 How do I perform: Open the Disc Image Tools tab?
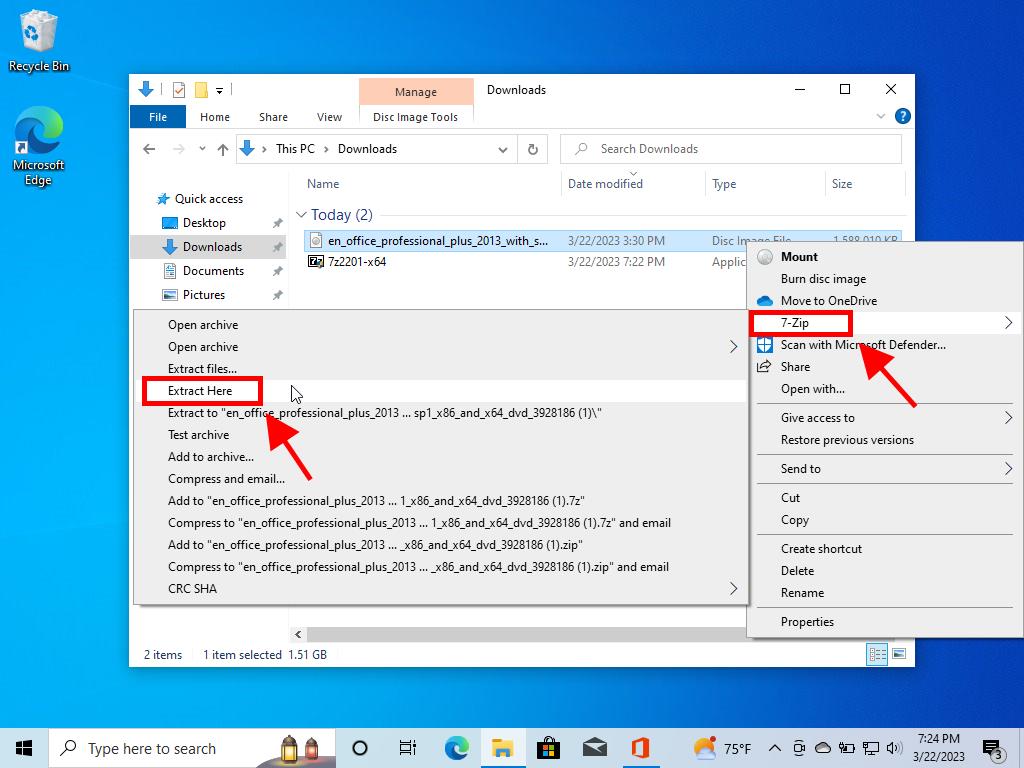coord(415,117)
